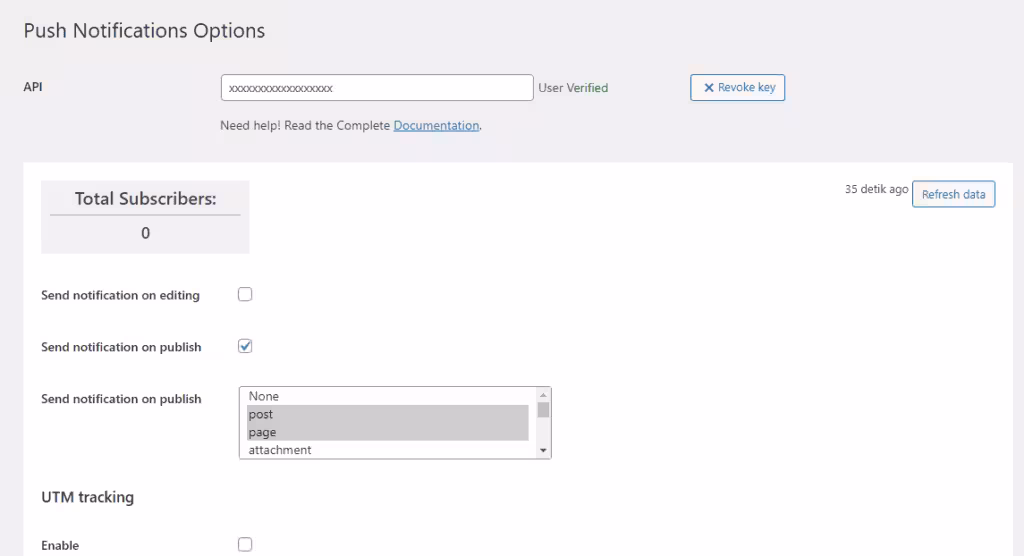Tick the UTM tracking Enable checkbox

pyautogui.click(x=245, y=545)
